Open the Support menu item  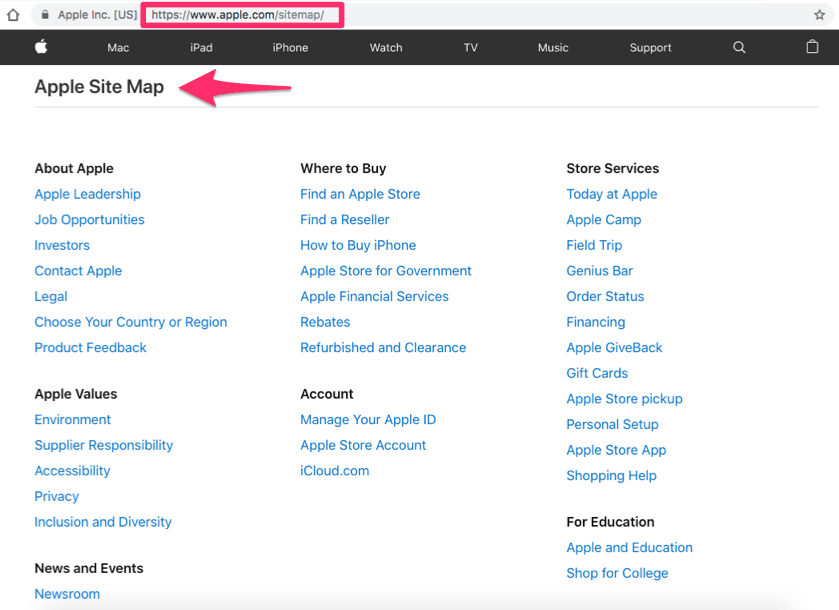(650, 48)
